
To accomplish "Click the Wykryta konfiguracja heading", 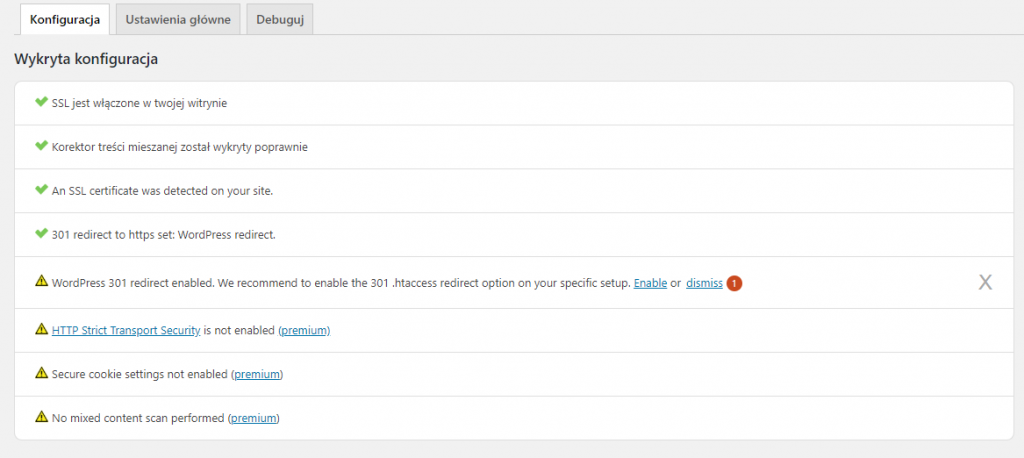I will pos(86,59).
